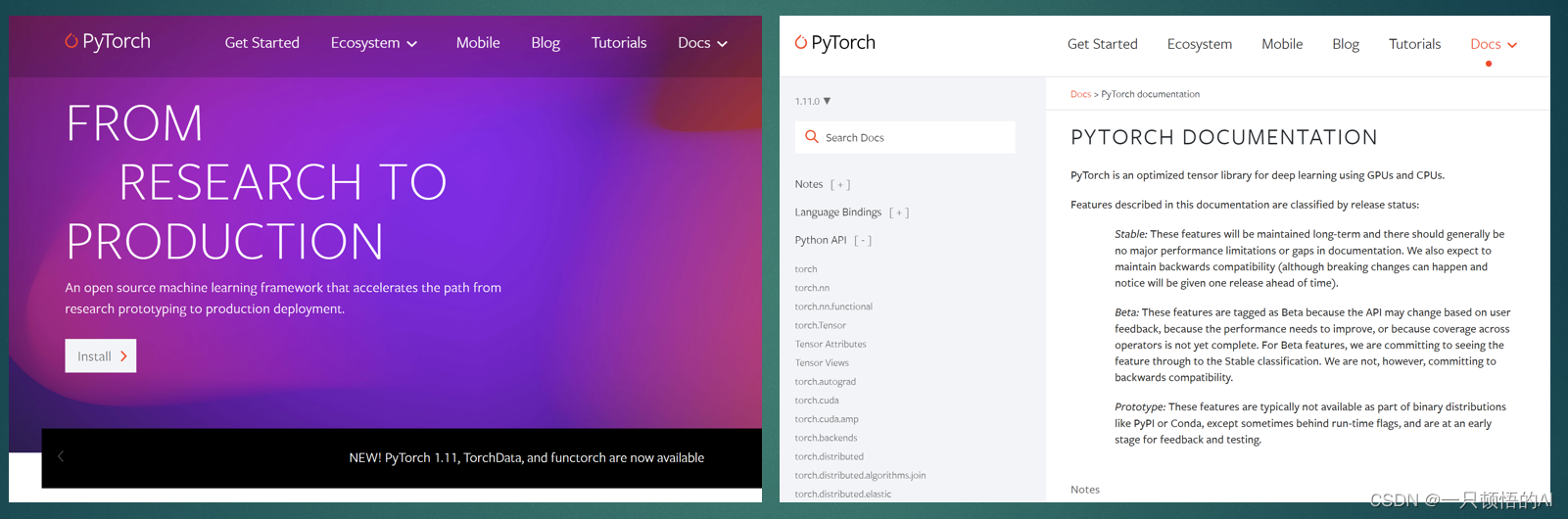Screen dimensions: 1568x519
Task: Open the Tensor Views sidebar entry
Action: (822, 362)
